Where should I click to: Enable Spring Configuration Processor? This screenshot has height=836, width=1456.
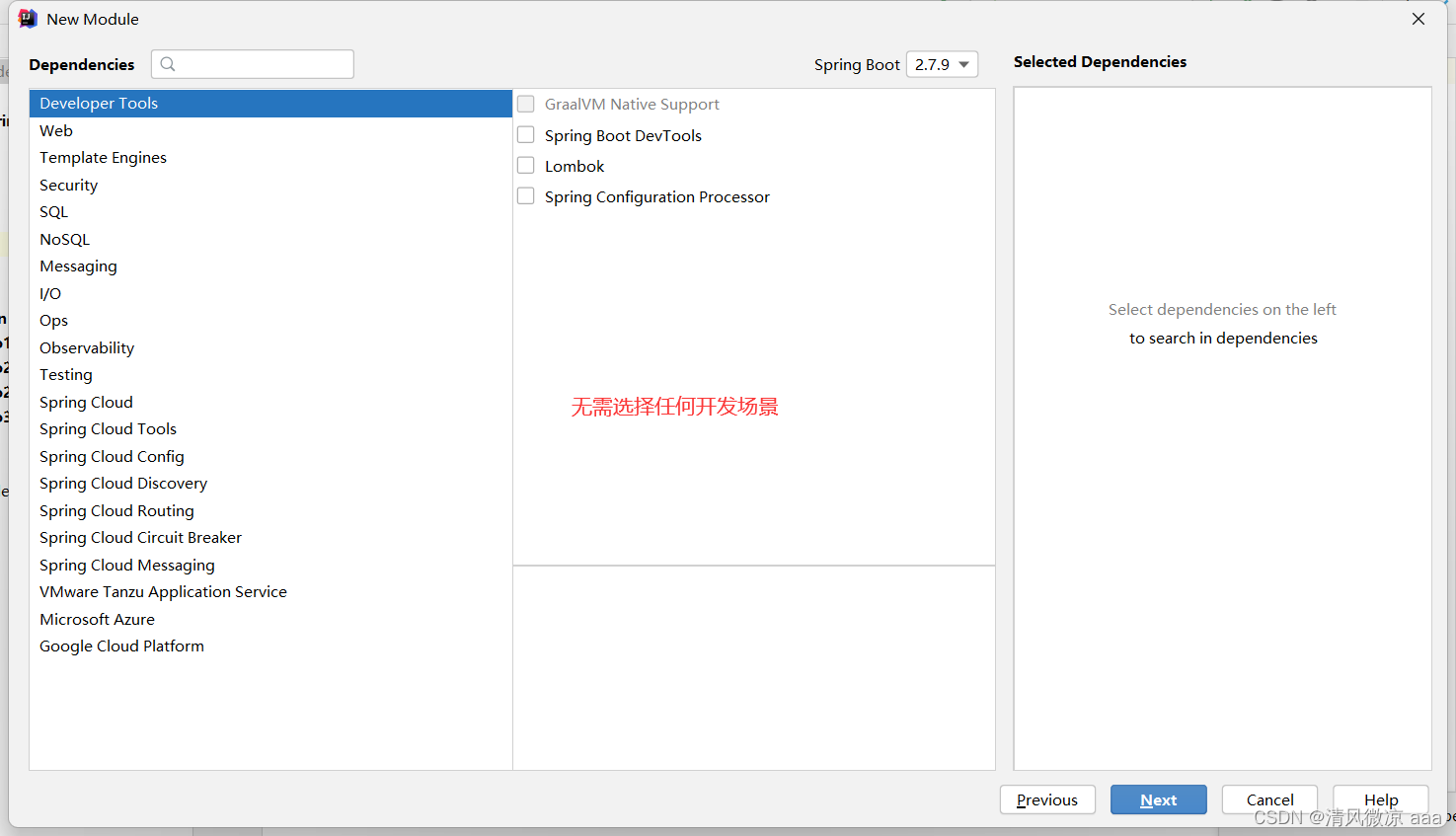(x=526, y=196)
